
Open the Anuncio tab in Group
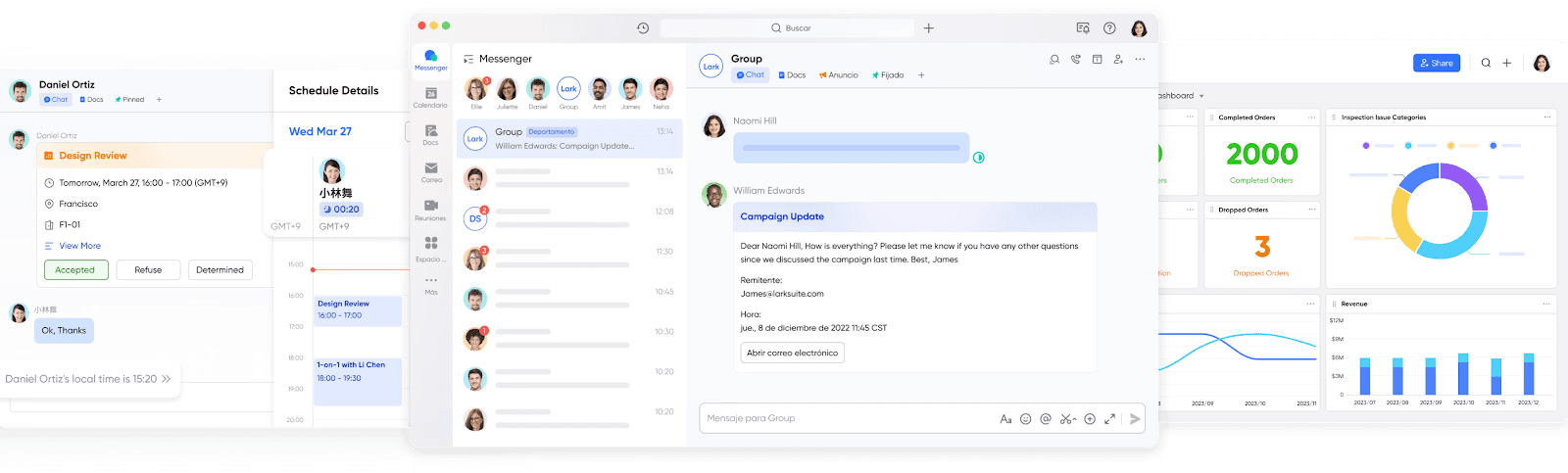tap(839, 75)
